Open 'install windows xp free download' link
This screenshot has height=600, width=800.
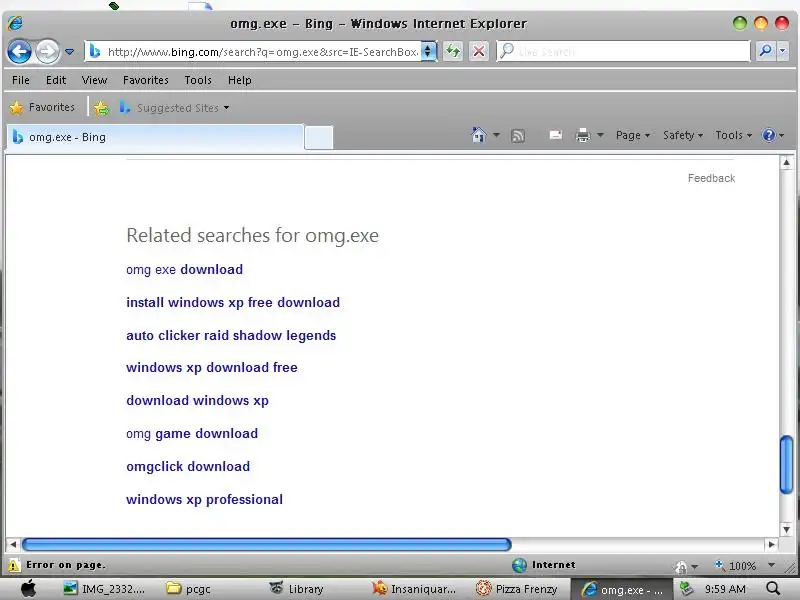pyautogui.click(x=233, y=303)
